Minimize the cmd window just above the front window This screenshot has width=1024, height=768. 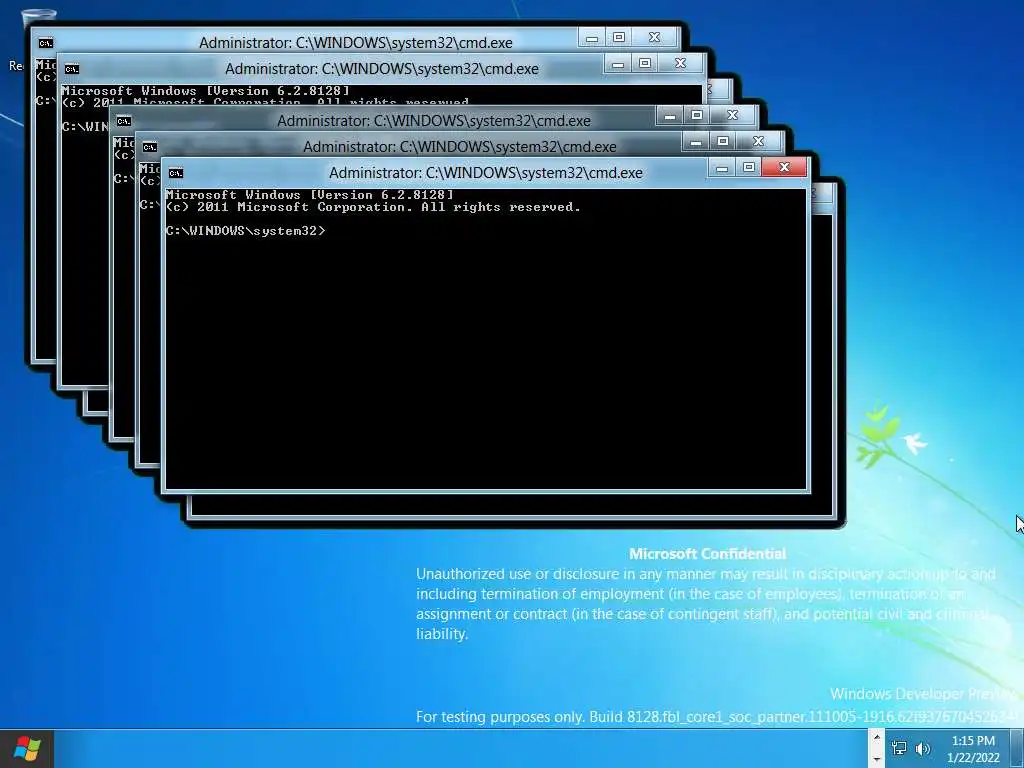pos(696,142)
